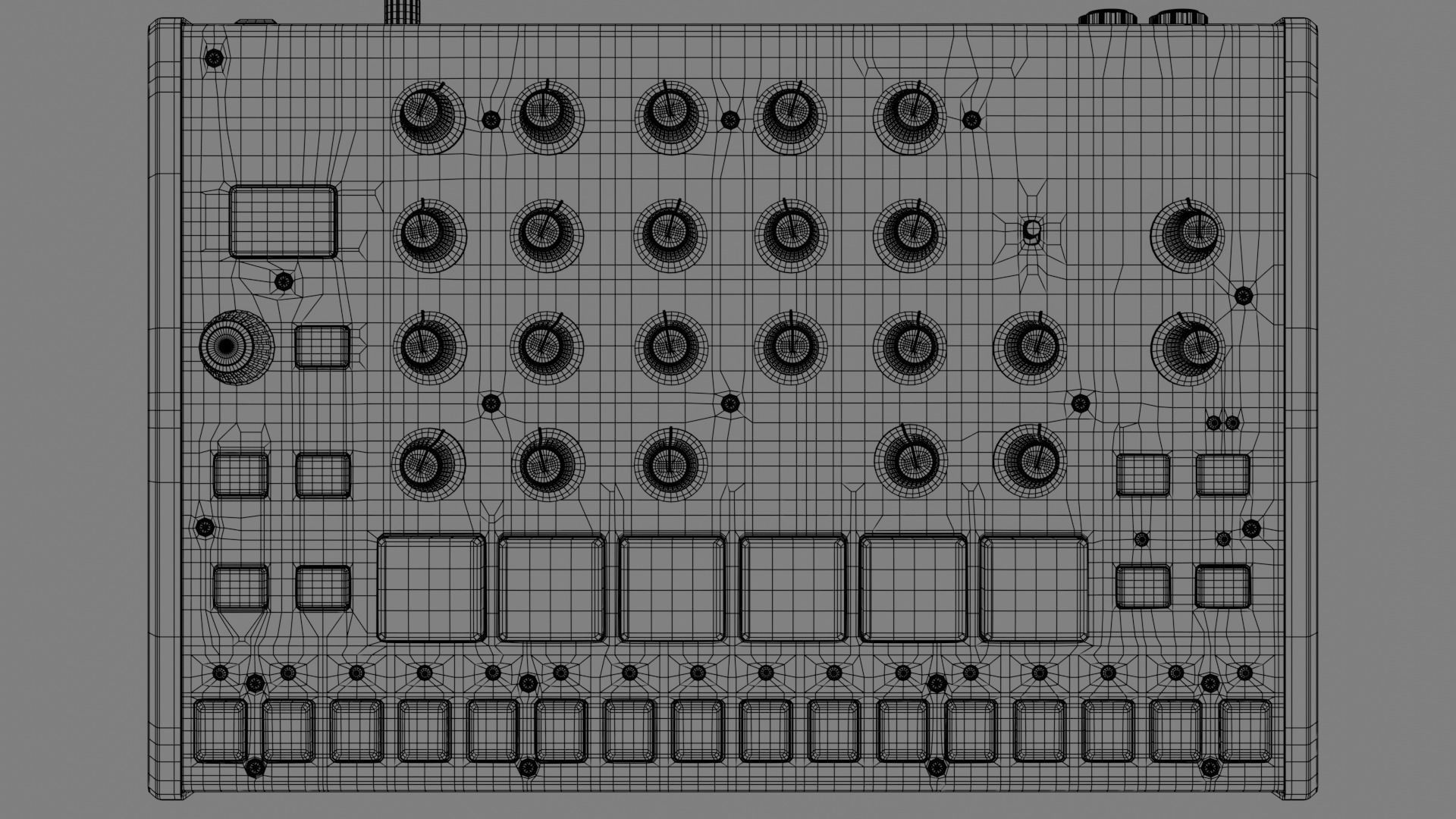Click the rectangular display screen at upper left
This screenshot has width=1456, height=819.
click(283, 221)
